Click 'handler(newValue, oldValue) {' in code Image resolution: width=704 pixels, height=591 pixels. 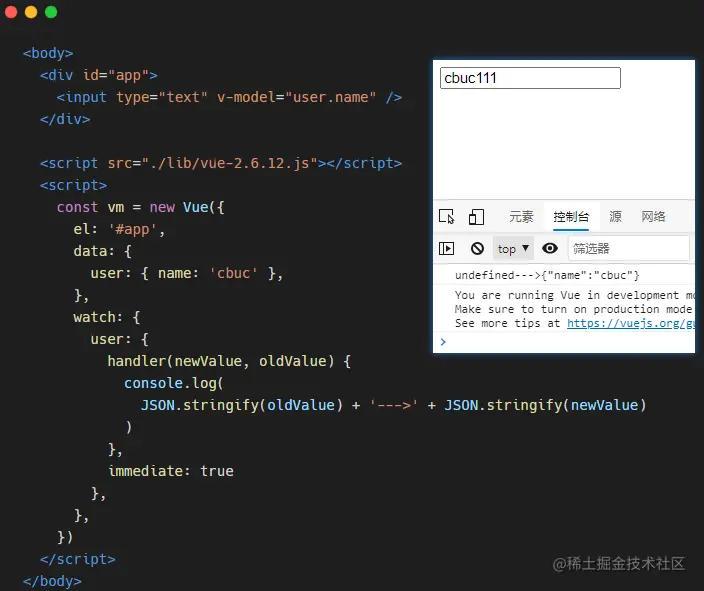click(x=229, y=361)
